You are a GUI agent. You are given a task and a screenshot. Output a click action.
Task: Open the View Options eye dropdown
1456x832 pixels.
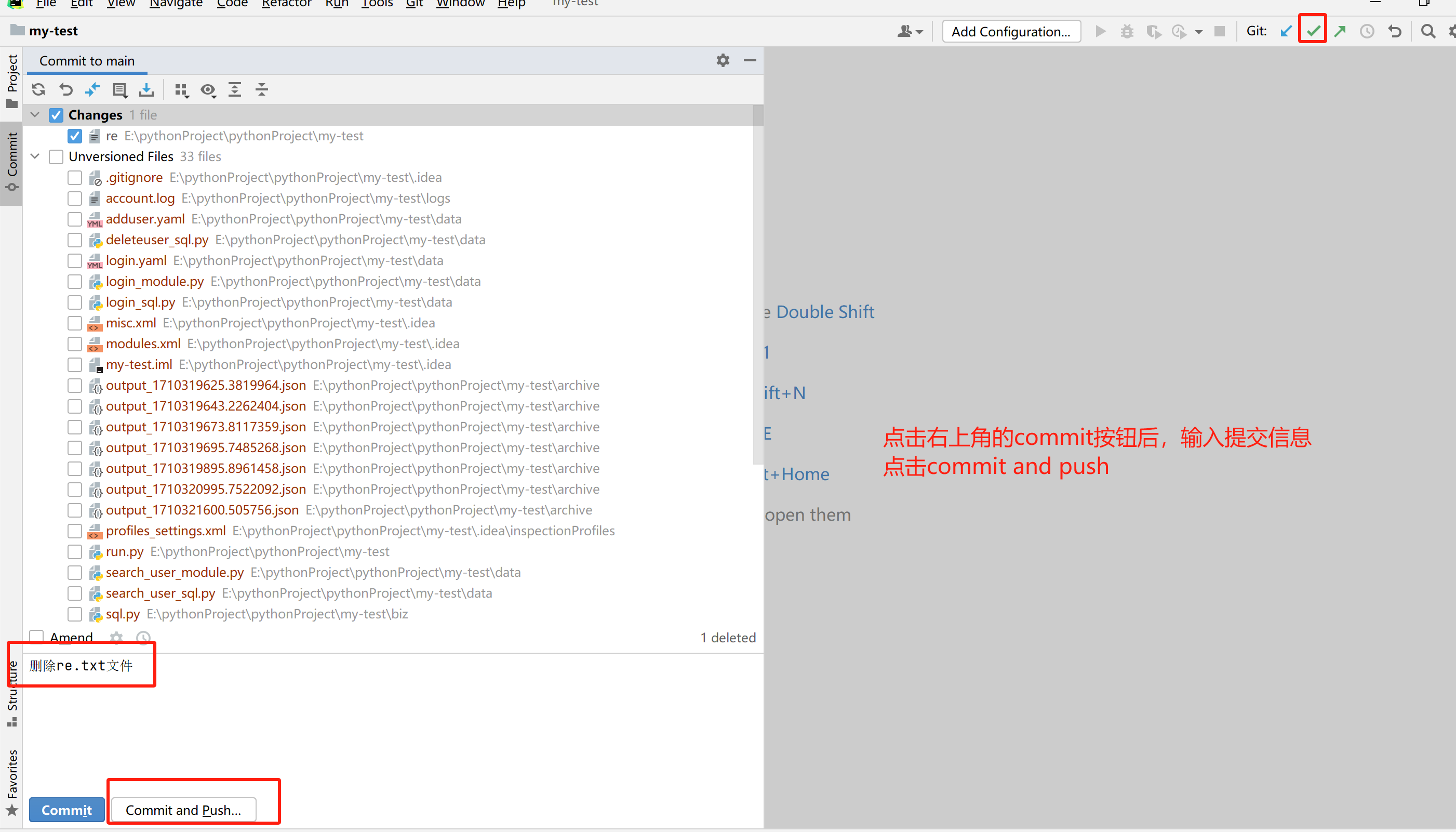208,90
